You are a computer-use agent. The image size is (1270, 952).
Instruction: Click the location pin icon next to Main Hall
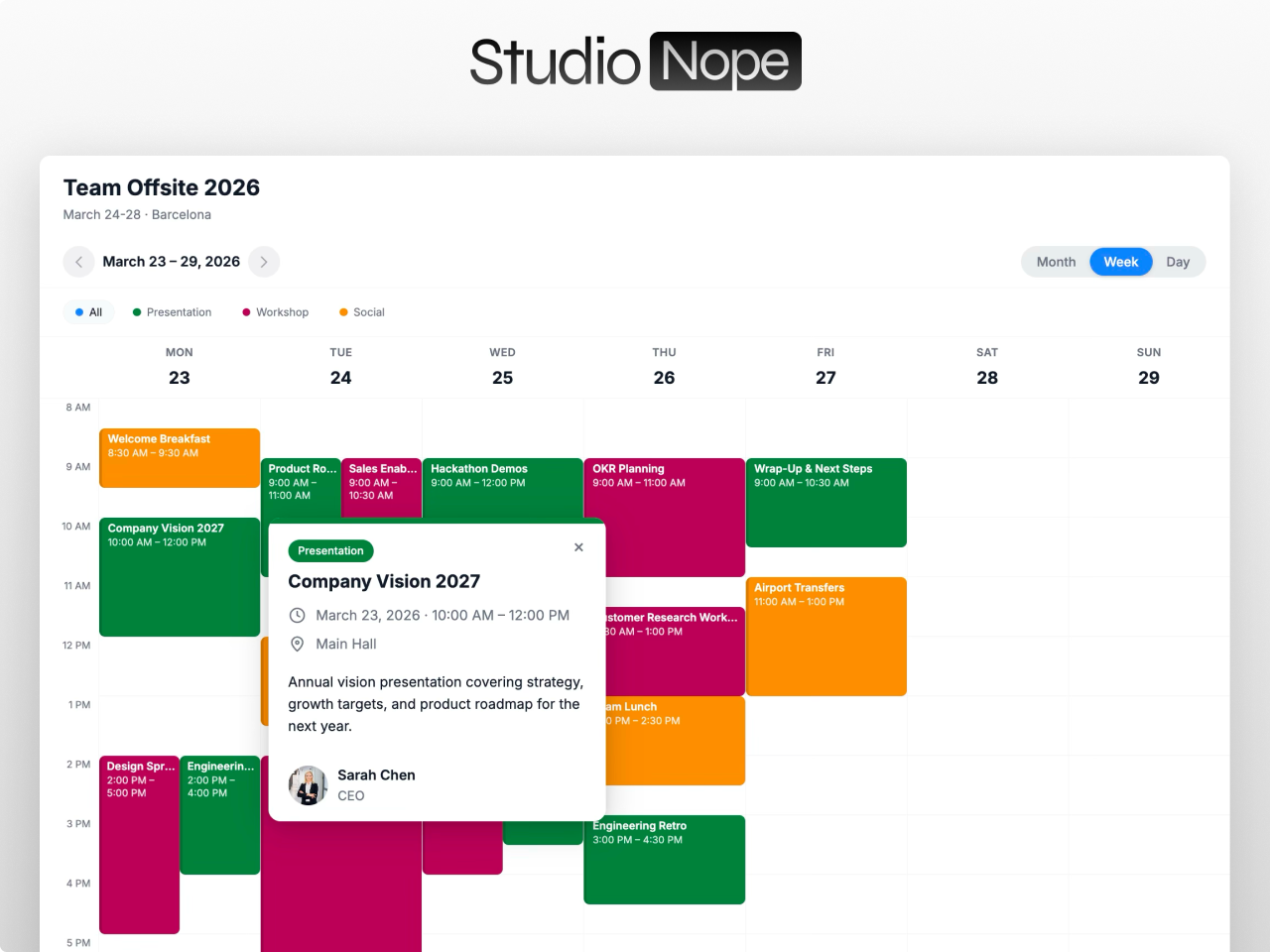298,644
